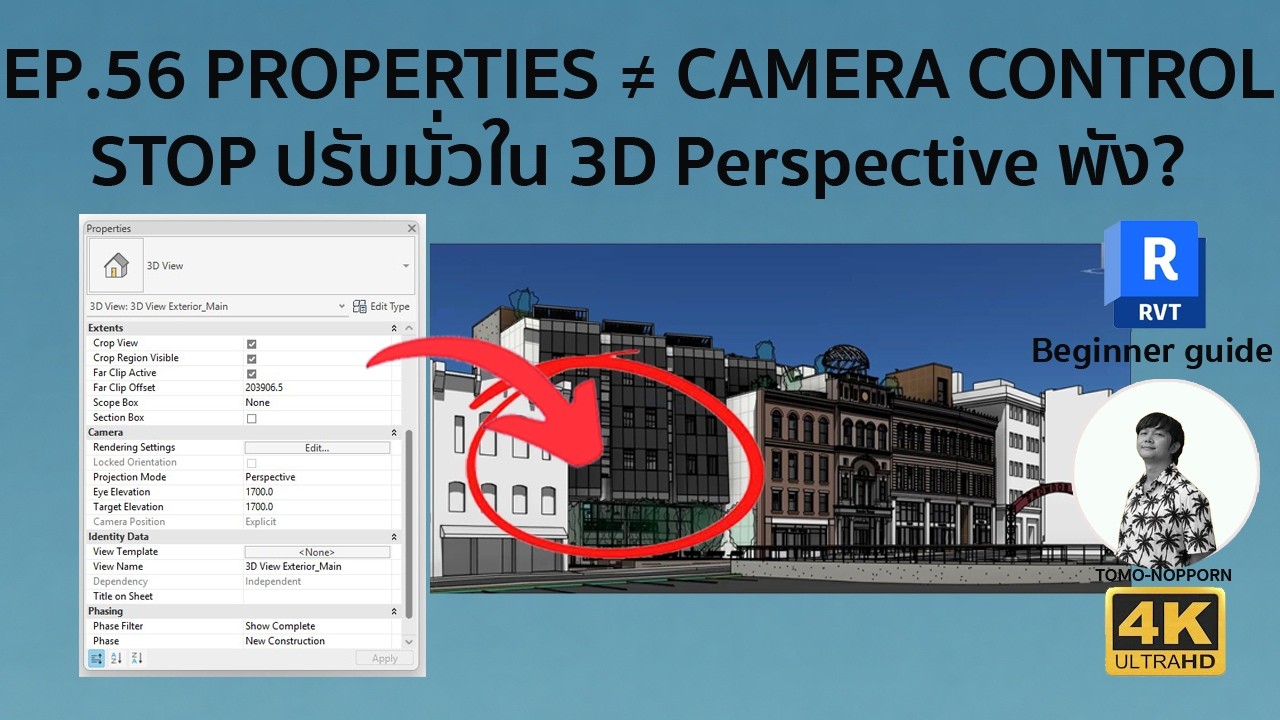Click the Edit Type icon
The height and width of the screenshot is (720, 1280).
coord(359,307)
